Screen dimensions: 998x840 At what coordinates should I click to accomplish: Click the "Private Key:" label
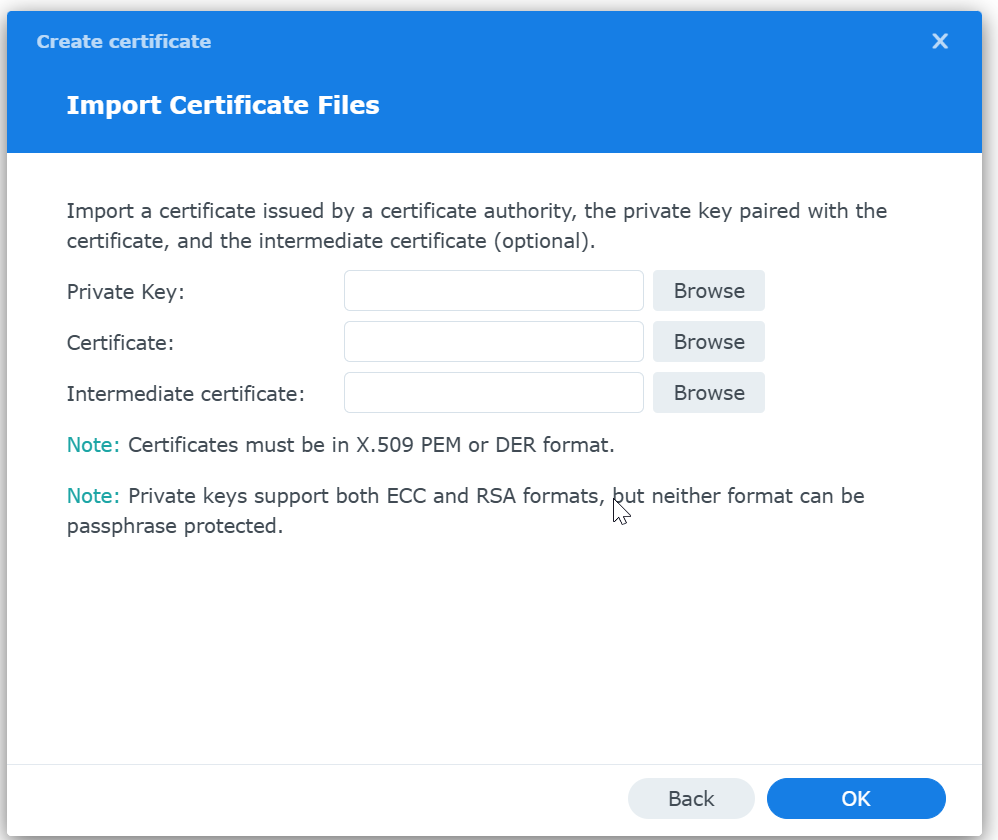click(126, 292)
